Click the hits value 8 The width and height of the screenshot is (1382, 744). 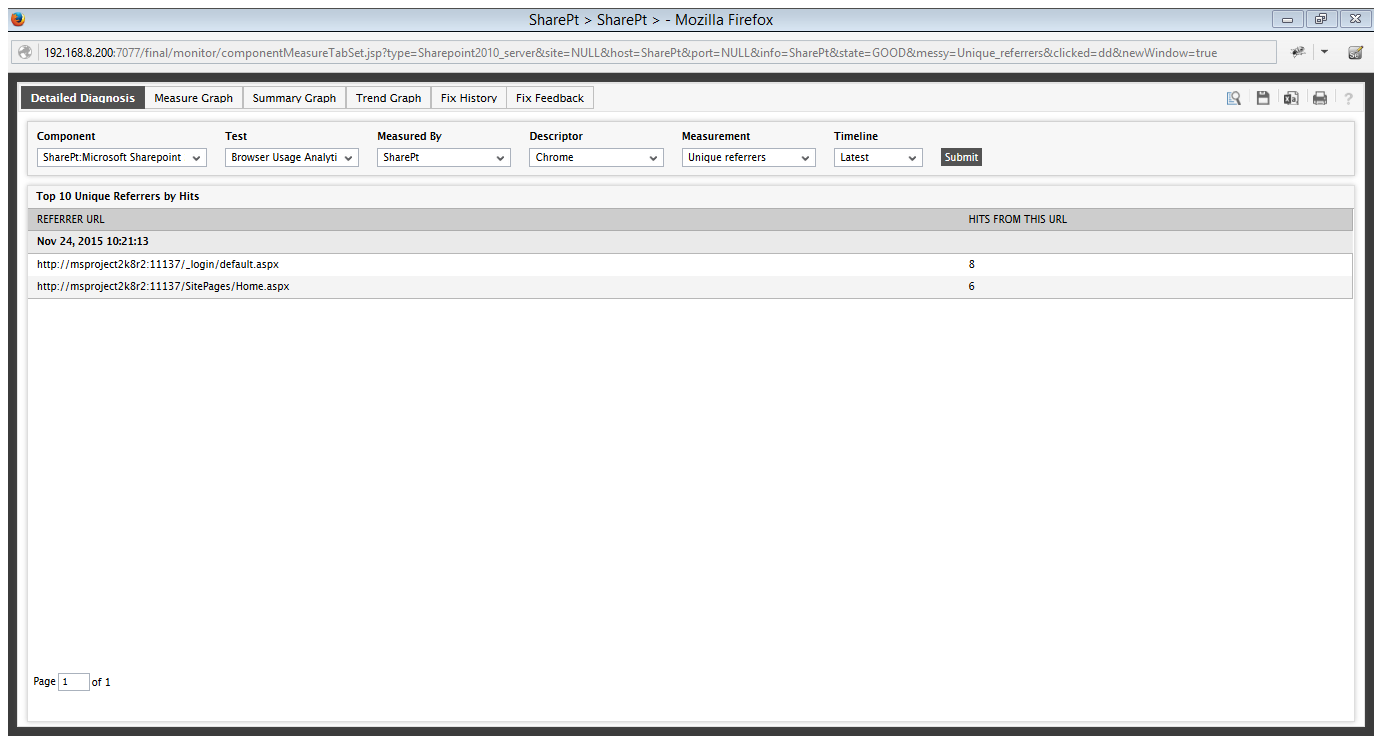click(x=972, y=264)
